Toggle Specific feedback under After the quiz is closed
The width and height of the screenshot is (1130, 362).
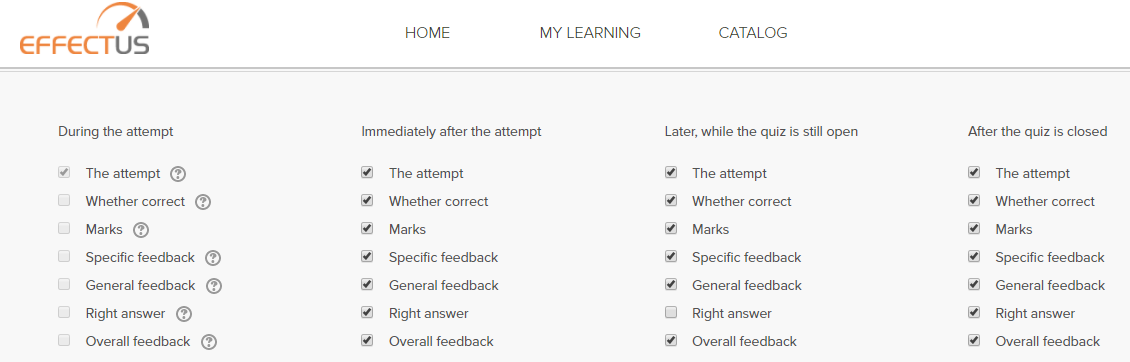coord(974,257)
